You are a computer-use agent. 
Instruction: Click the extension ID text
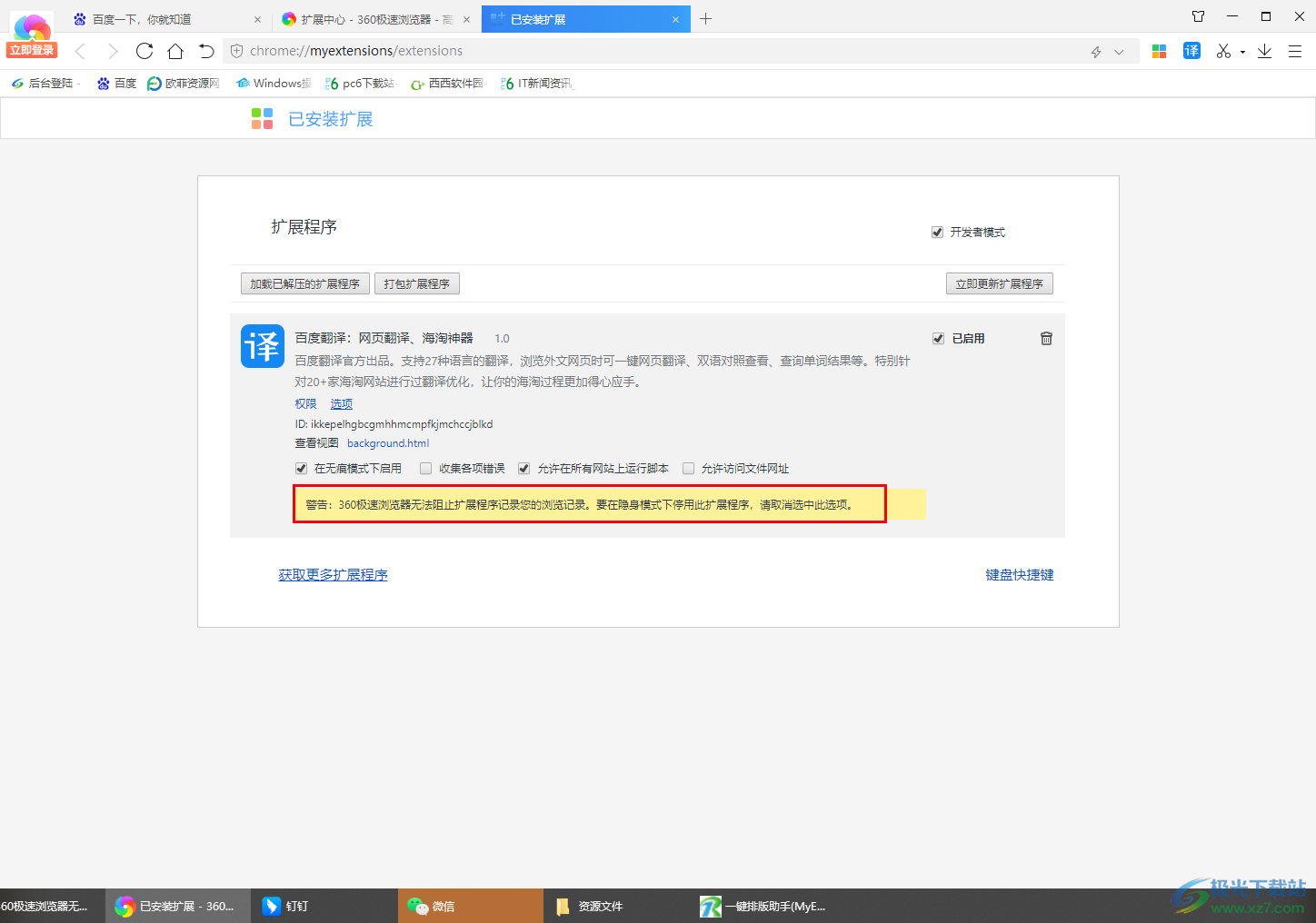click(394, 424)
